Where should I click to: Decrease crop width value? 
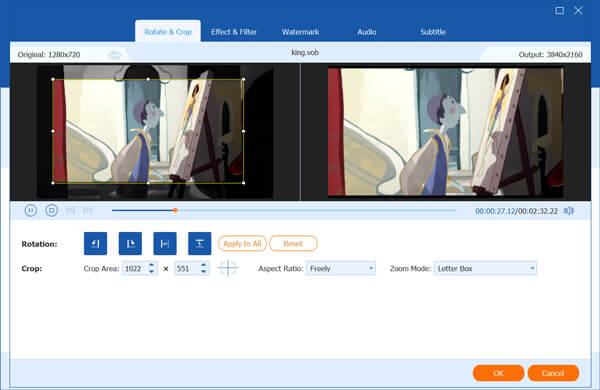[152, 271]
